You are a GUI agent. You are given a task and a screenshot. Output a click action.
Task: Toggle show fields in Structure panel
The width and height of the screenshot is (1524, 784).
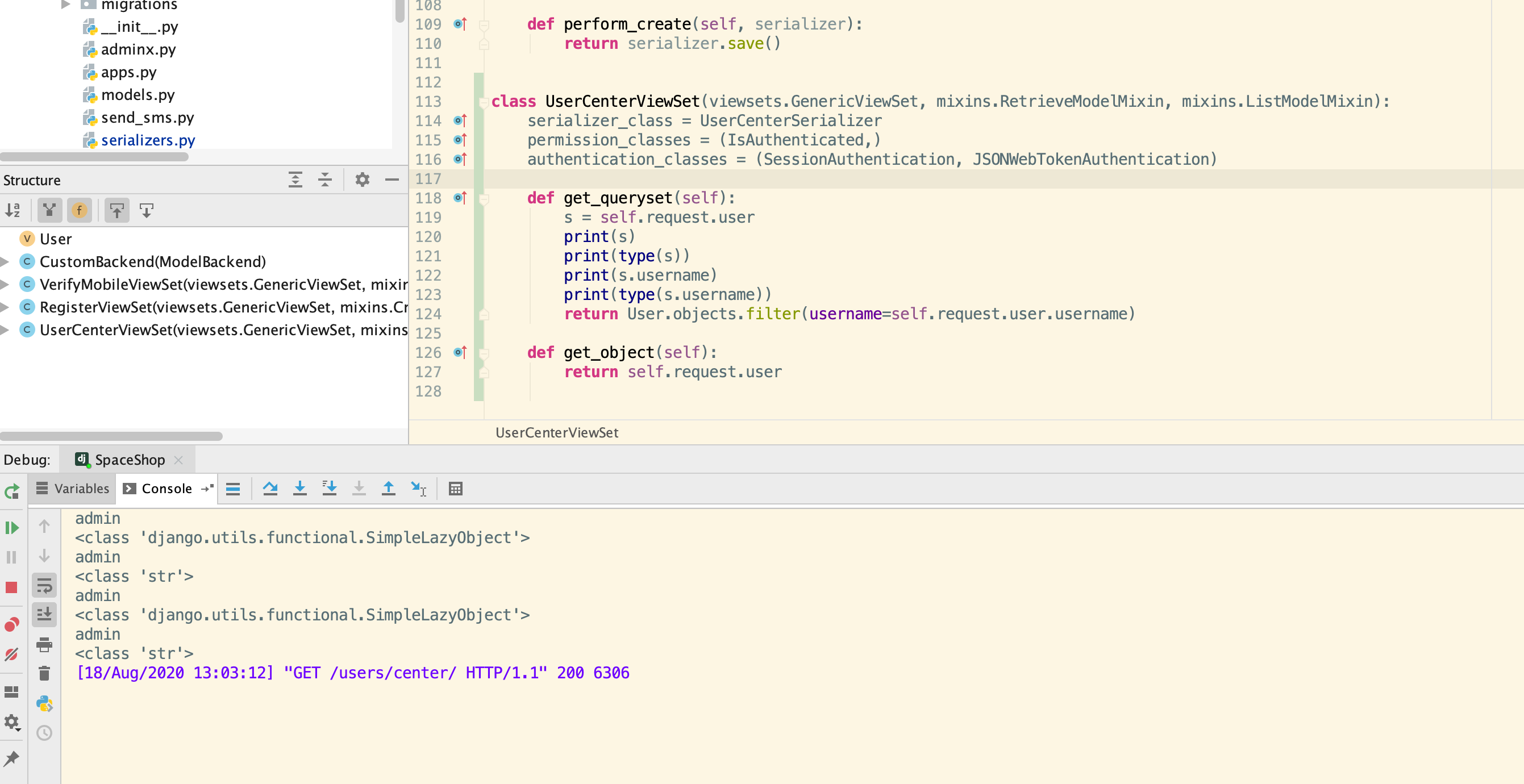click(80, 210)
